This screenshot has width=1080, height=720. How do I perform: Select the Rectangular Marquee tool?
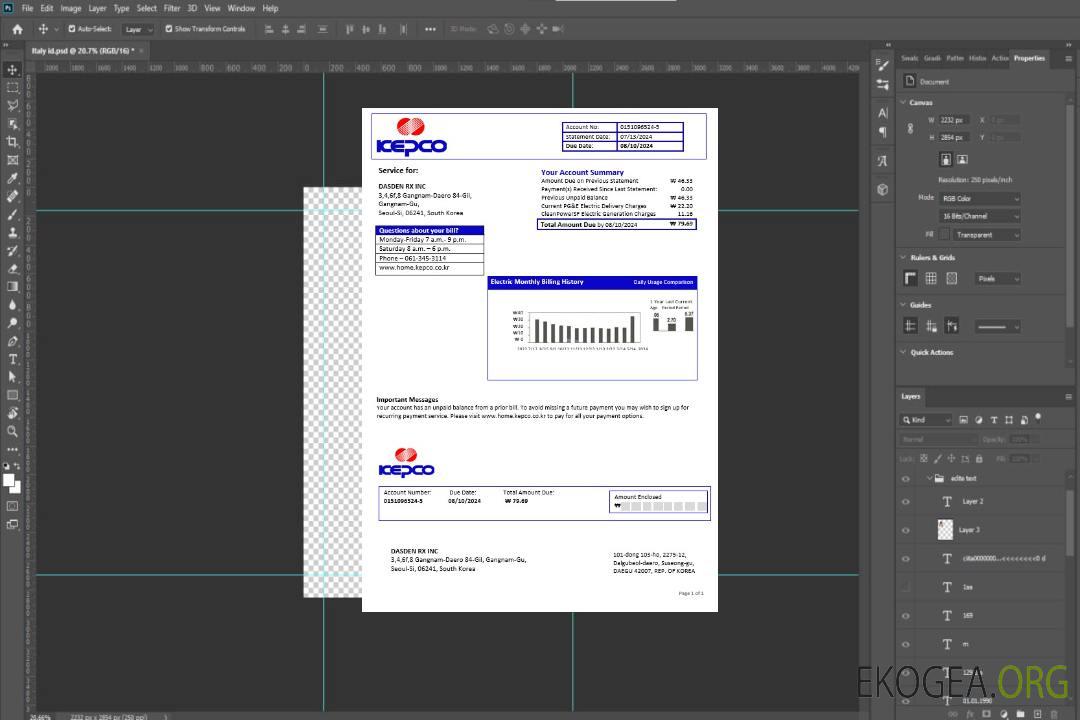12,88
